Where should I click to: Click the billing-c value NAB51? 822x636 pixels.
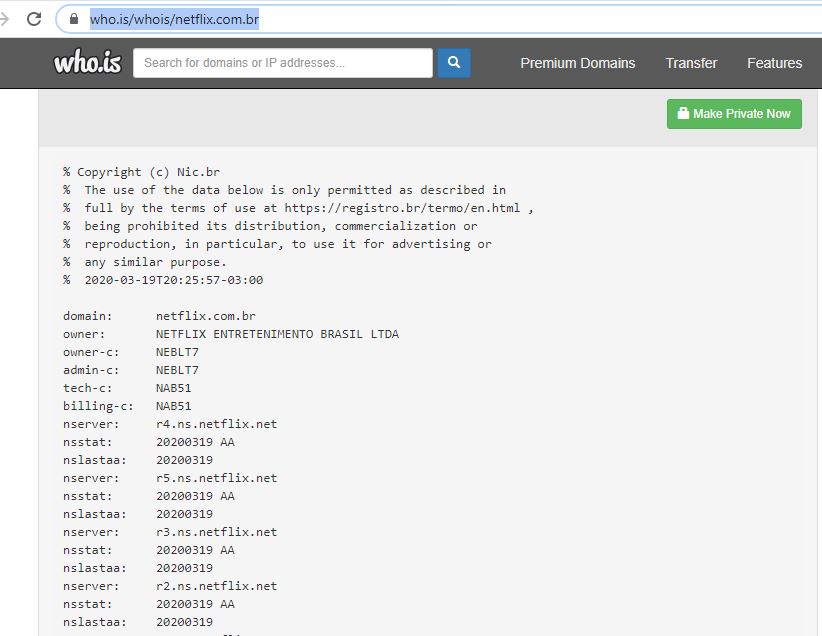pyautogui.click(x=174, y=406)
